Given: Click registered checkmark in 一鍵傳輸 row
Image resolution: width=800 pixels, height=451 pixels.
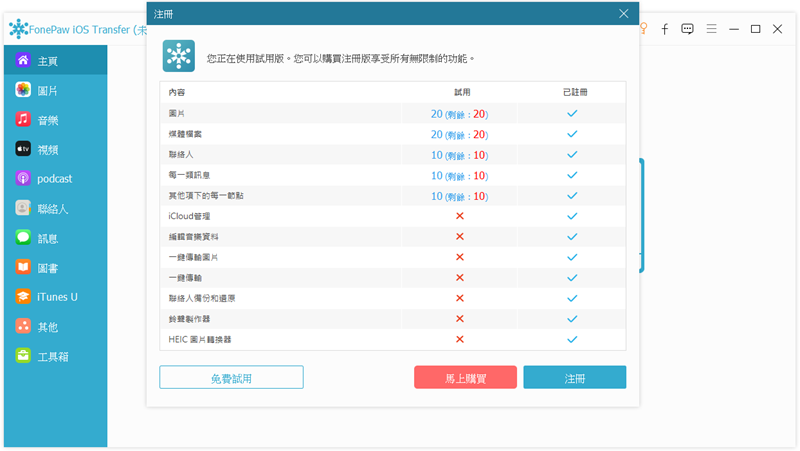Looking at the screenshot, I should [572, 278].
